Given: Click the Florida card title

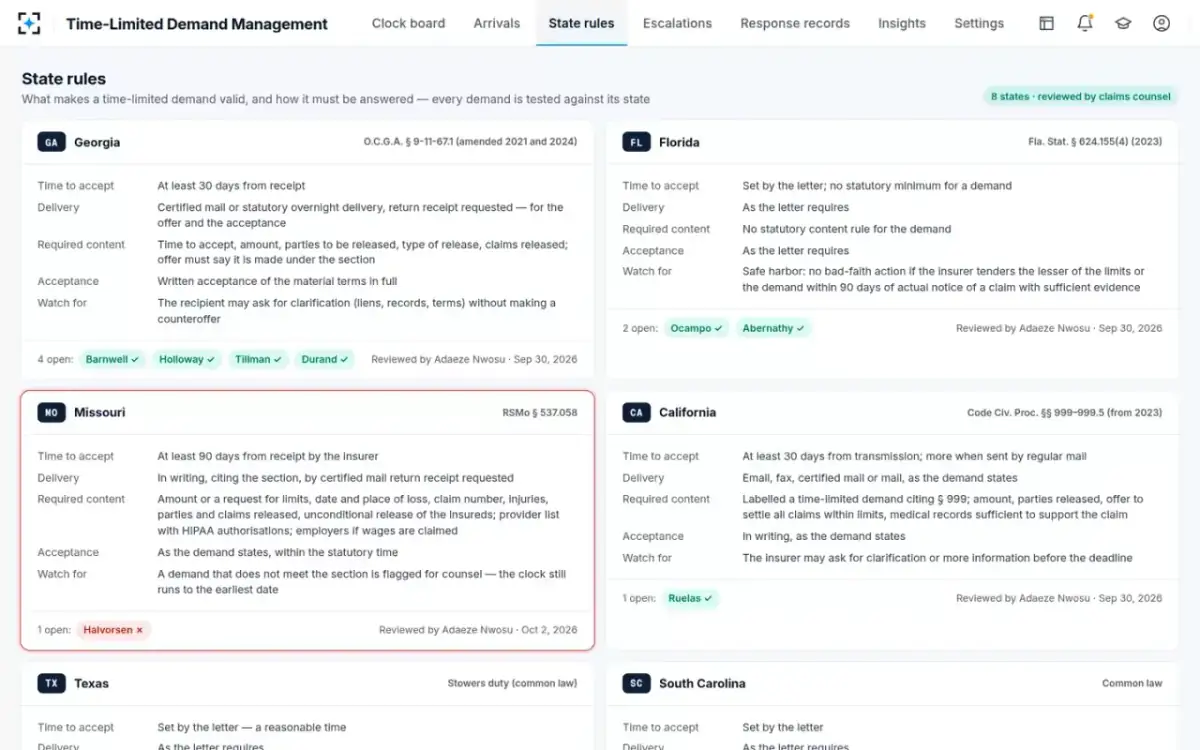Looking at the screenshot, I should point(679,142).
